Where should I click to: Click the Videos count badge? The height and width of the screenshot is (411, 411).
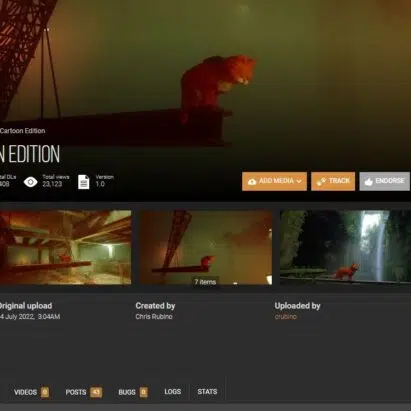point(45,392)
